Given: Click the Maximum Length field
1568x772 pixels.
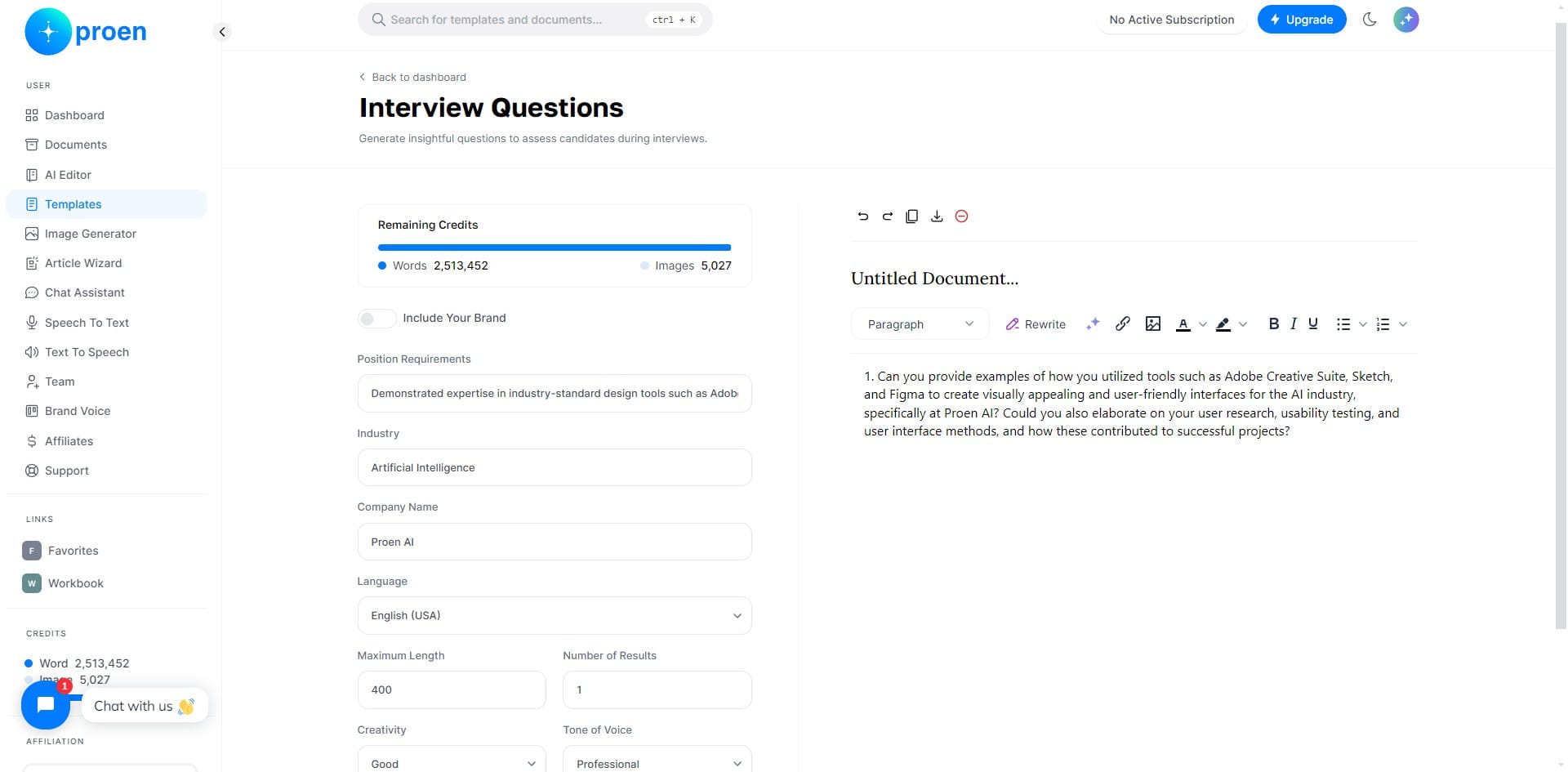Looking at the screenshot, I should point(452,689).
